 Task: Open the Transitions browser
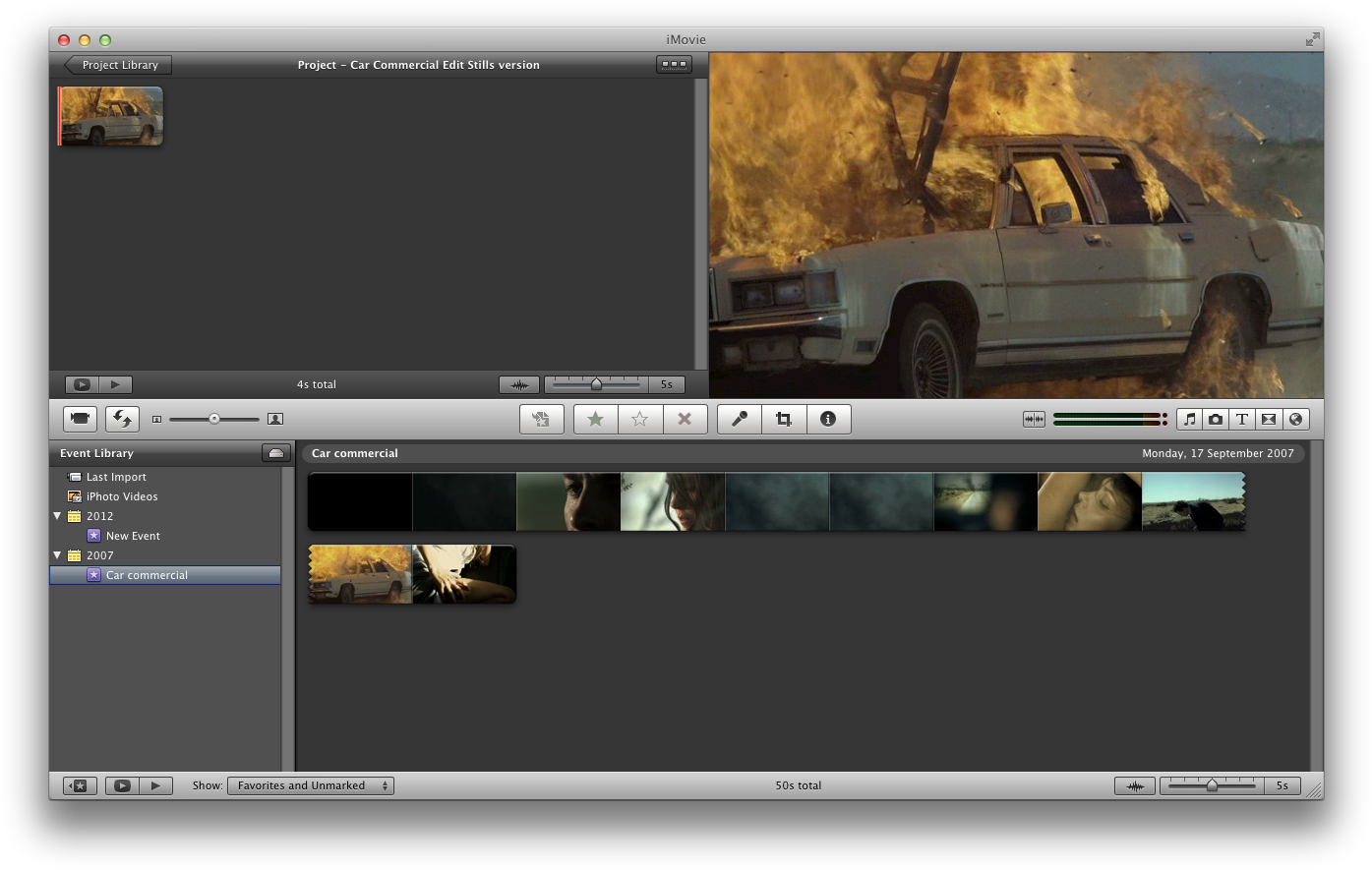[x=1268, y=419]
